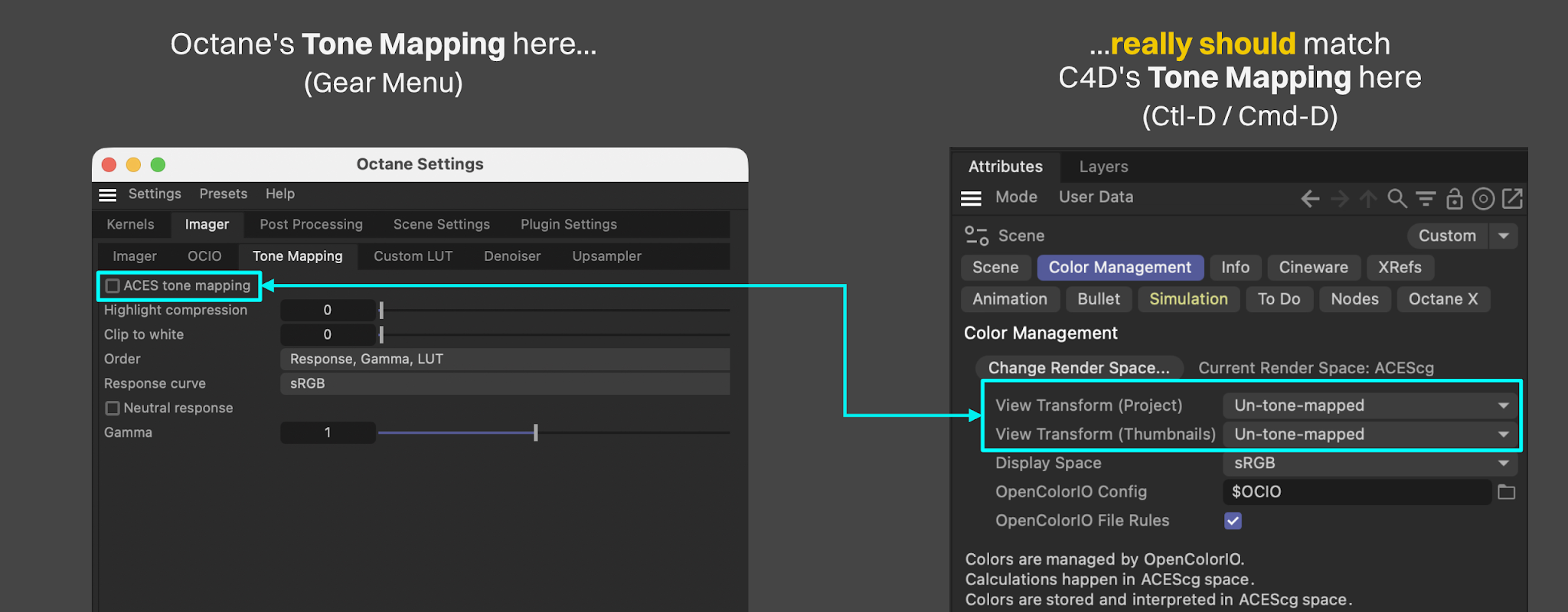Uncheck OpenColorIO File Rules
Screen dimensions: 1568x612
point(1233,521)
